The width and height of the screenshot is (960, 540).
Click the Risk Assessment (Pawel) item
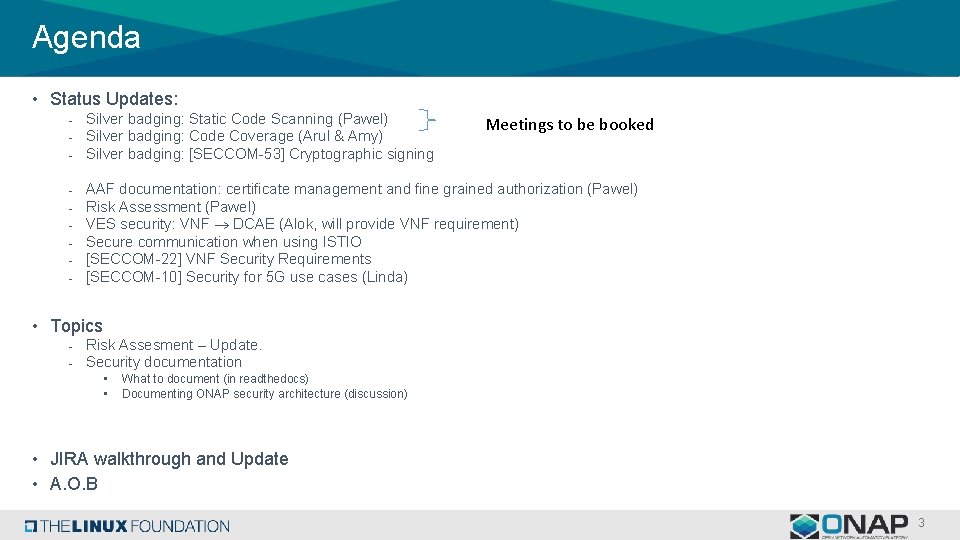(171, 207)
